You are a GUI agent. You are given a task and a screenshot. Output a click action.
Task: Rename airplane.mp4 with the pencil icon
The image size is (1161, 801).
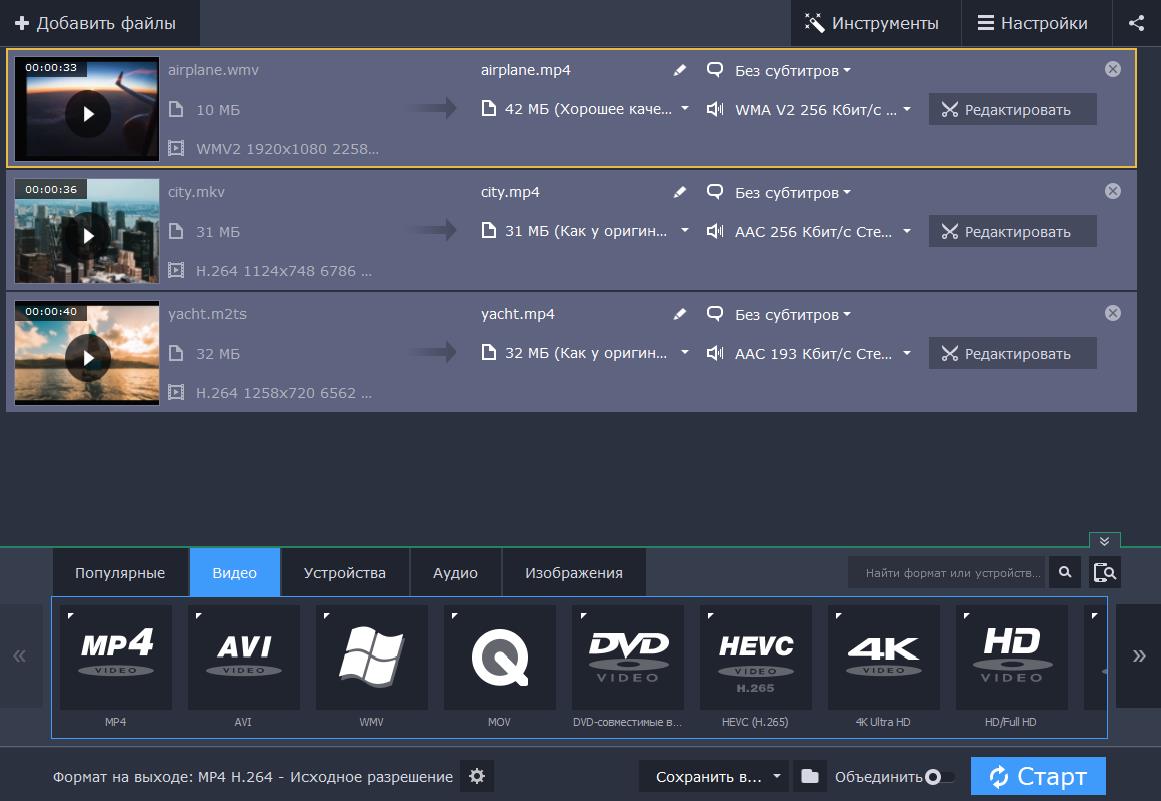680,70
